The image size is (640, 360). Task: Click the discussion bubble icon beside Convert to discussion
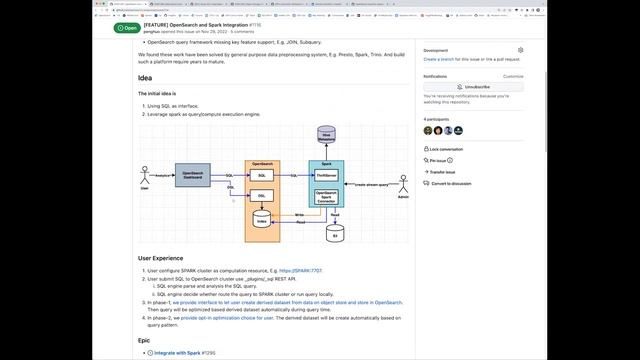(x=426, y=183)
